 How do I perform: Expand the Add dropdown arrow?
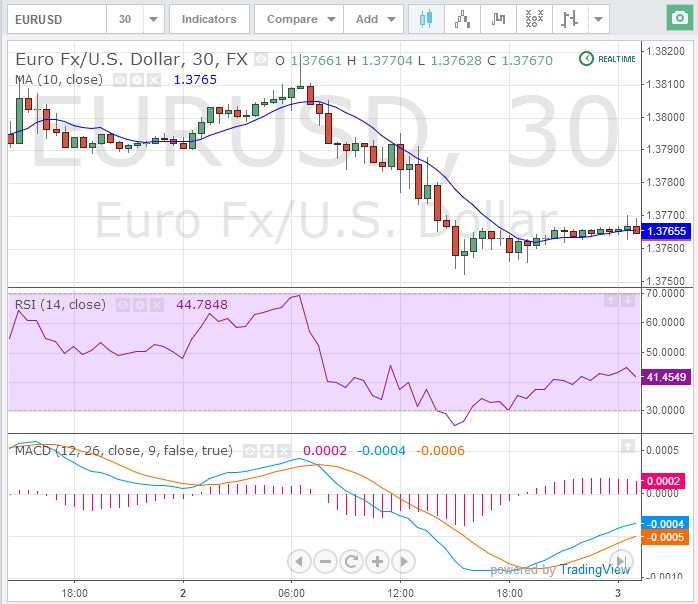(391, 19)
